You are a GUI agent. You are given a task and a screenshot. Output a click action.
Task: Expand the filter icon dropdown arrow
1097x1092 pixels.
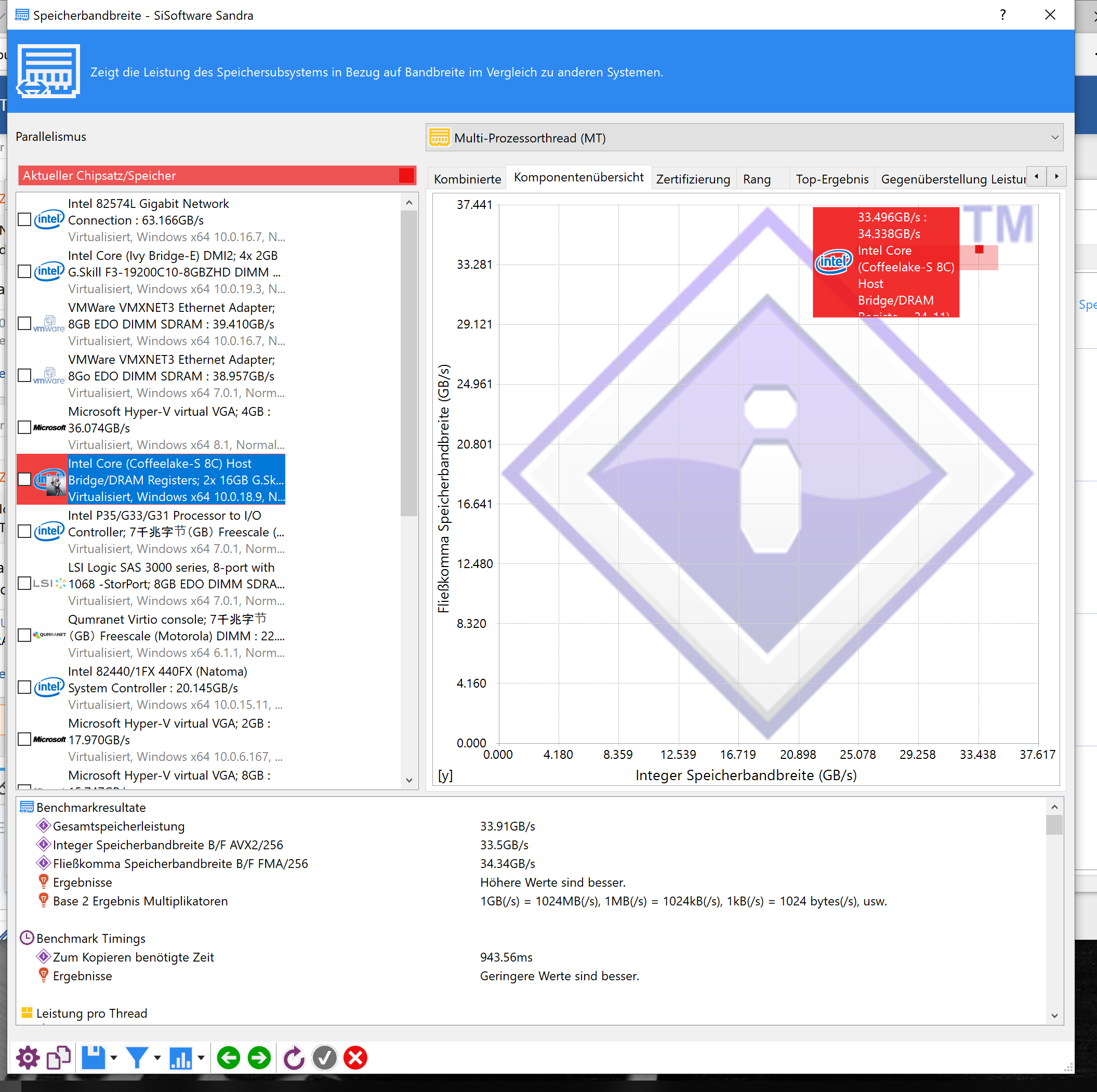pos(157,1058)
